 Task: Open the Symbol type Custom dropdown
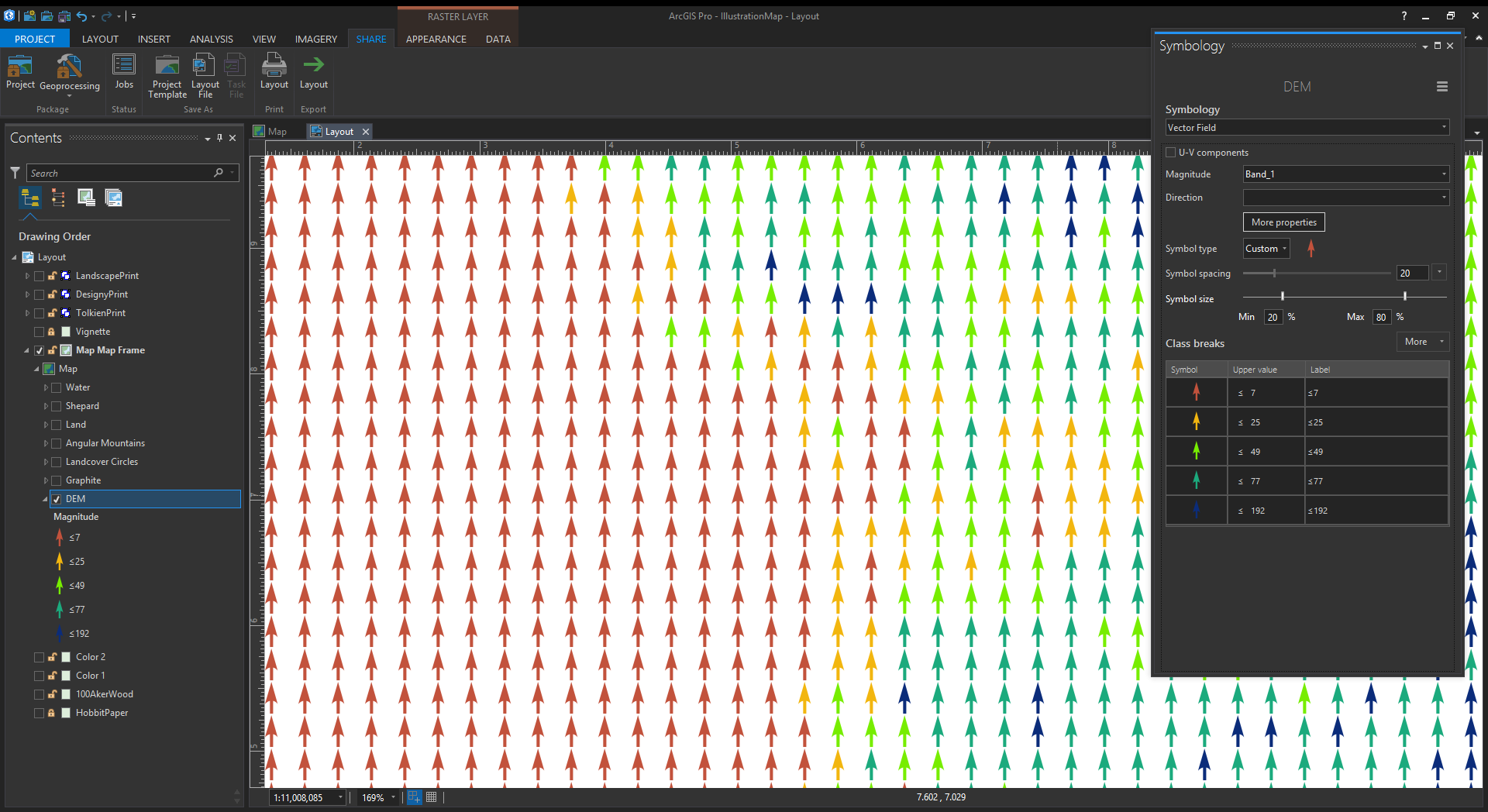point(1266,249)
